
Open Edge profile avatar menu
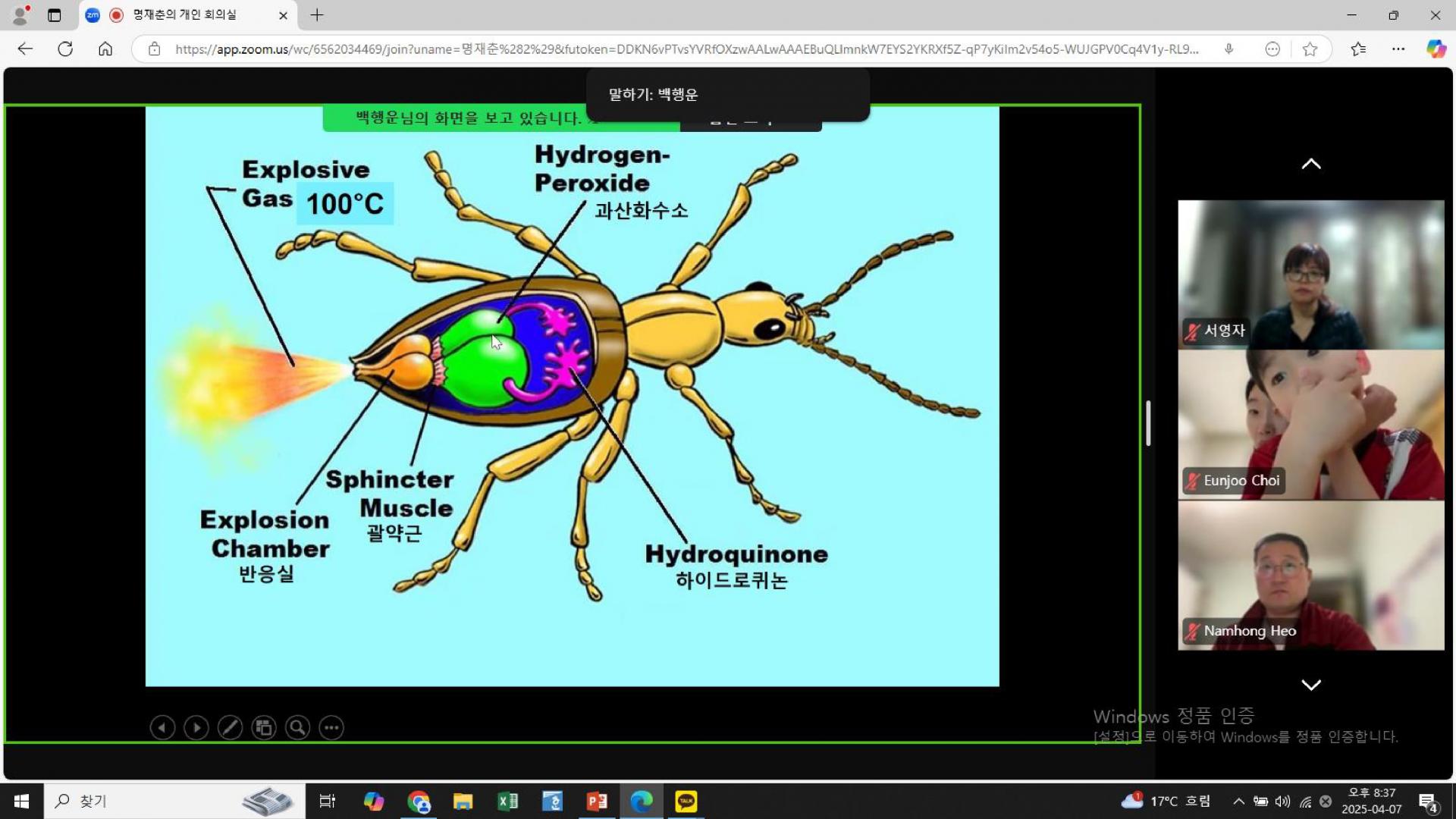point(21,14)
